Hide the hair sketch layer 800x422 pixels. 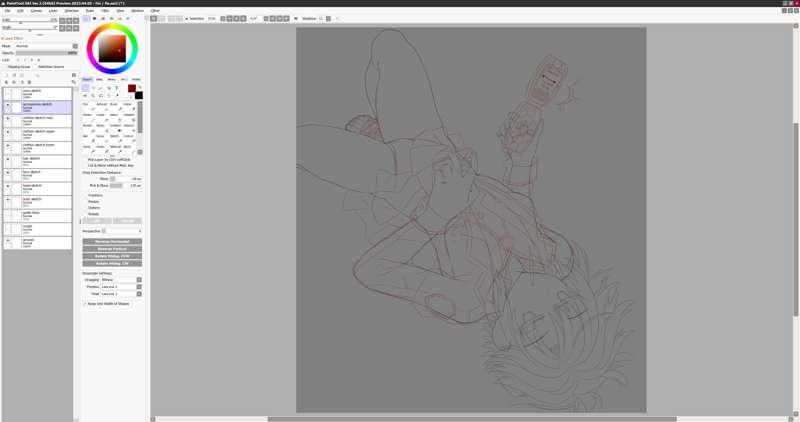coord(8,159)
